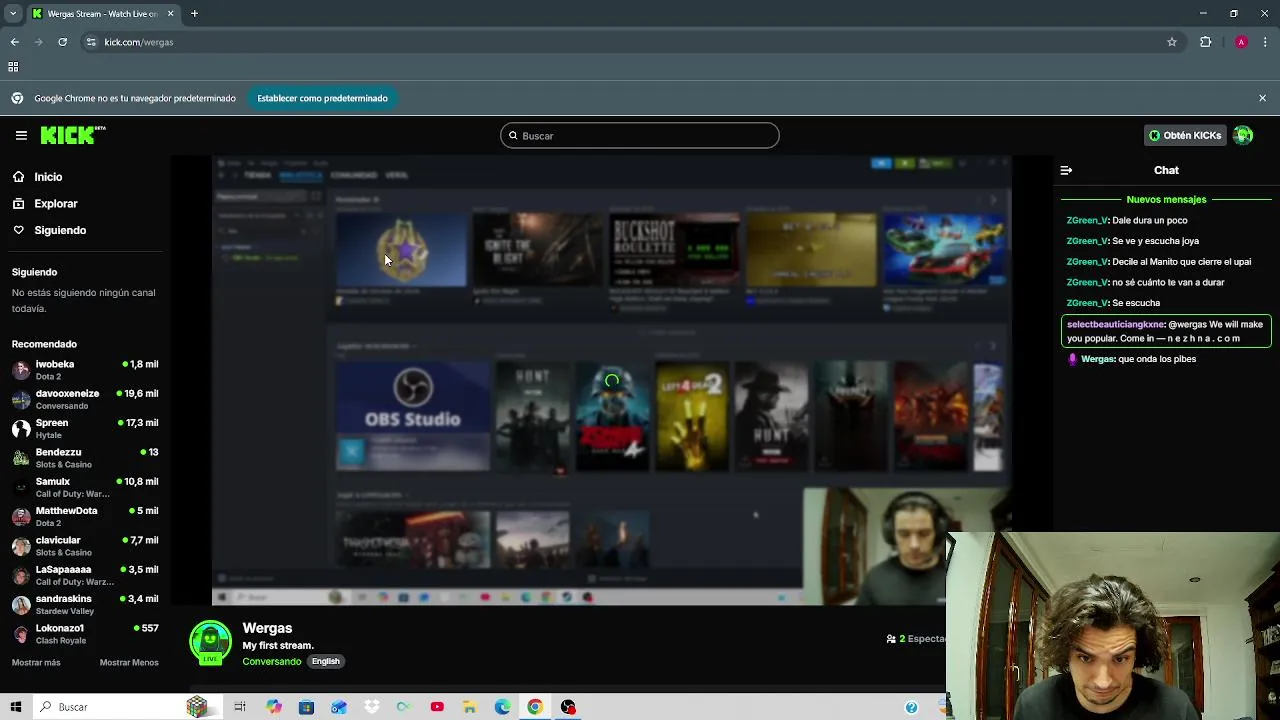Open Copilot from taskbar

(x=273, y=707)
